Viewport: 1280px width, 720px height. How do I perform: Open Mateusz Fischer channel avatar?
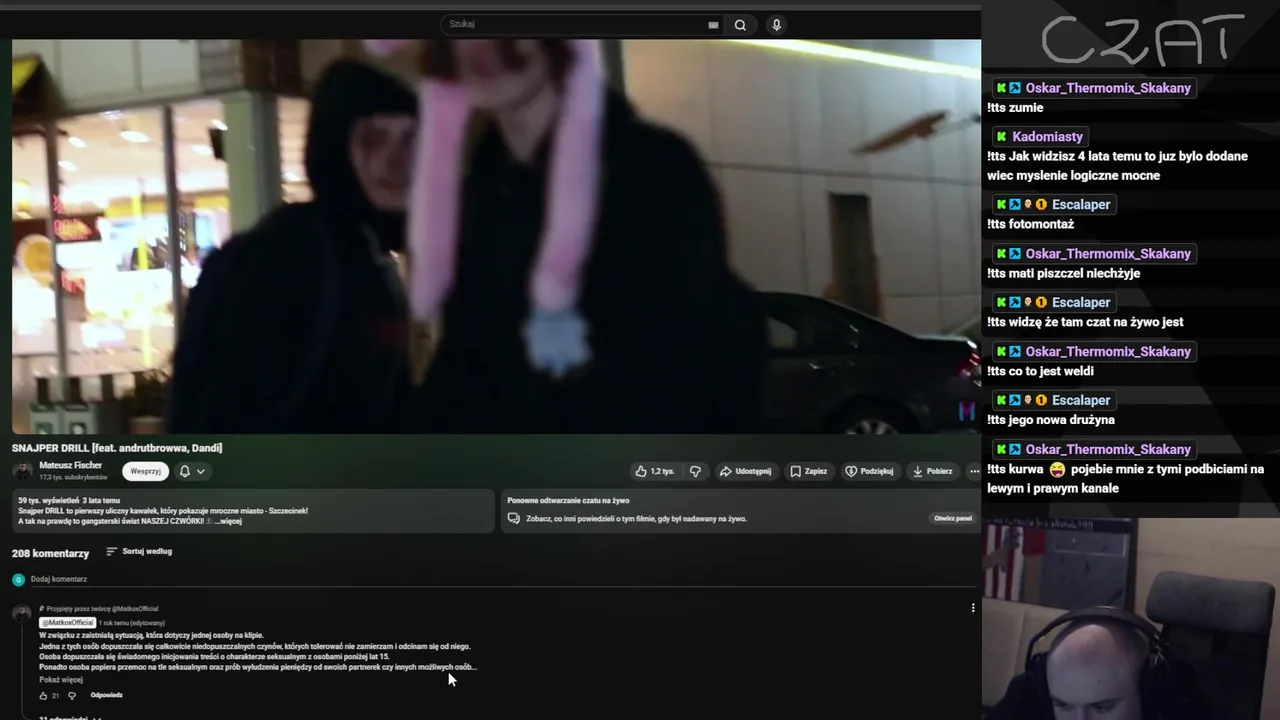pos(22,471)
